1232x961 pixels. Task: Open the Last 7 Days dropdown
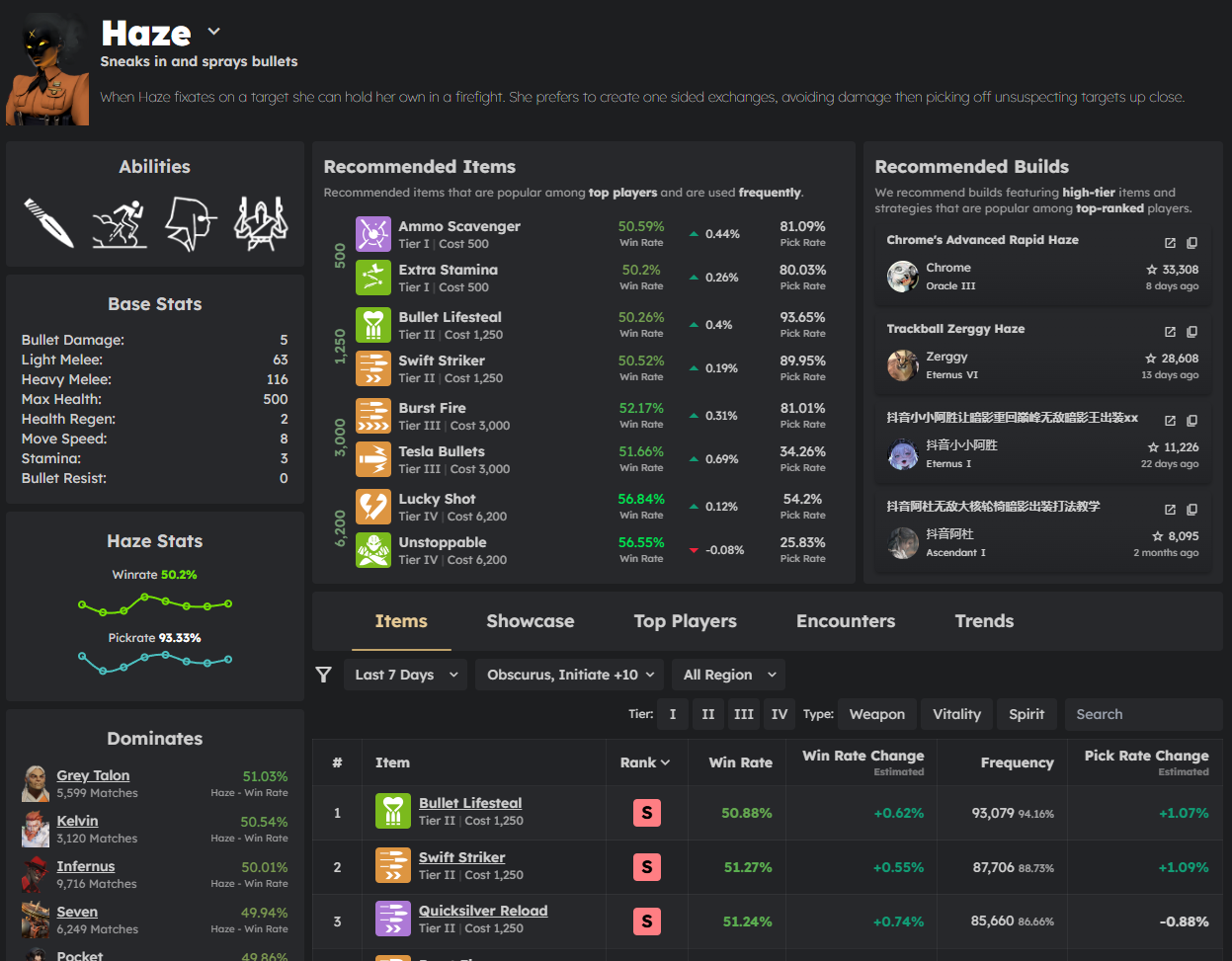[x=405, y=675]
